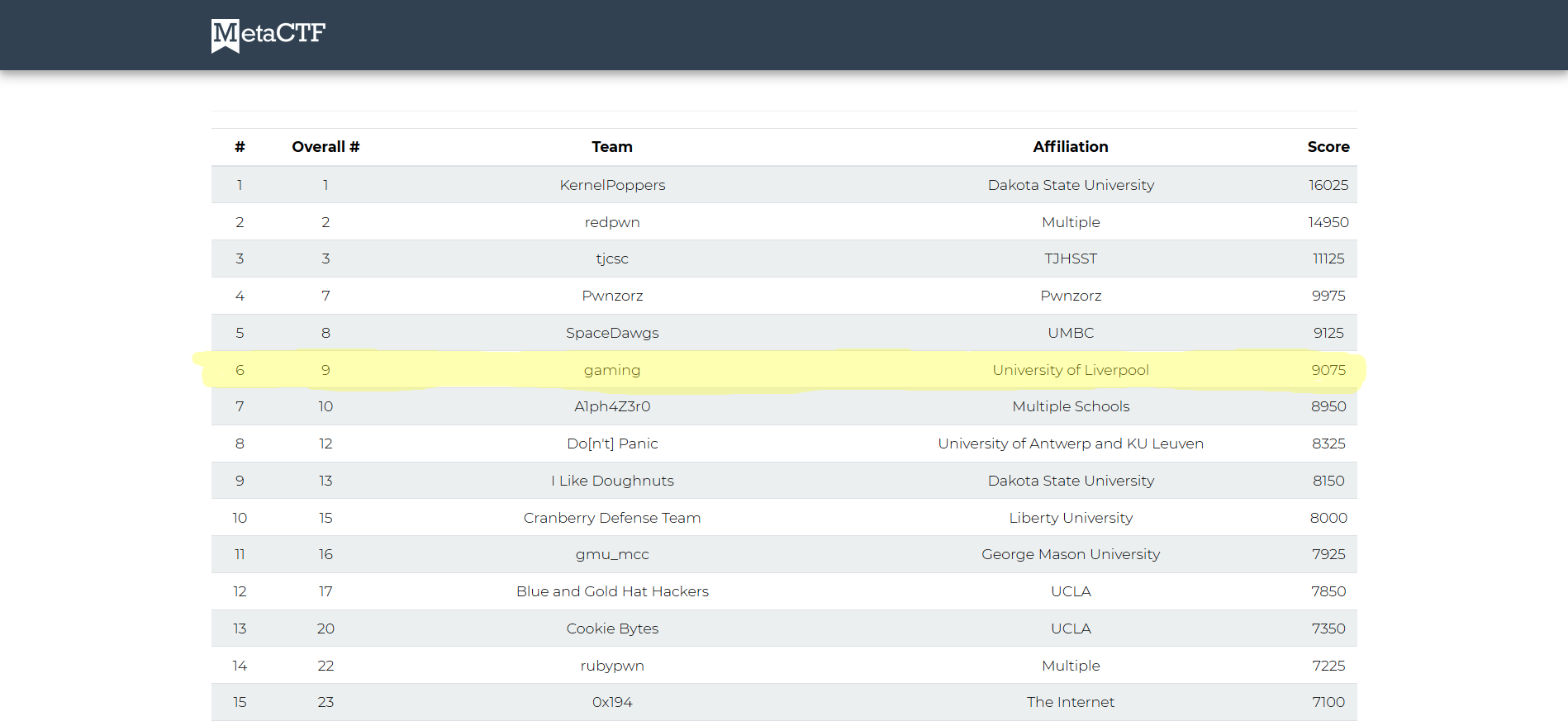Select the Affiliation column header

[1071, 147]
